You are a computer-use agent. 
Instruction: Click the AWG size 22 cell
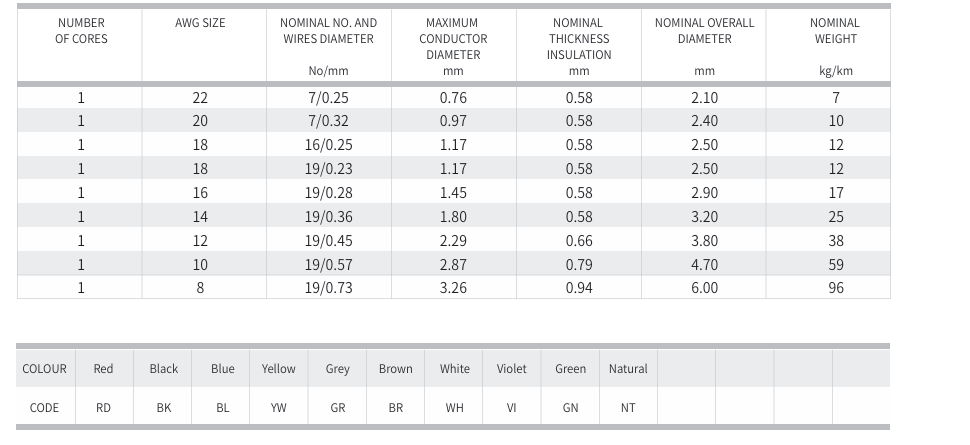pyautogui.click(x=200, y=97)
